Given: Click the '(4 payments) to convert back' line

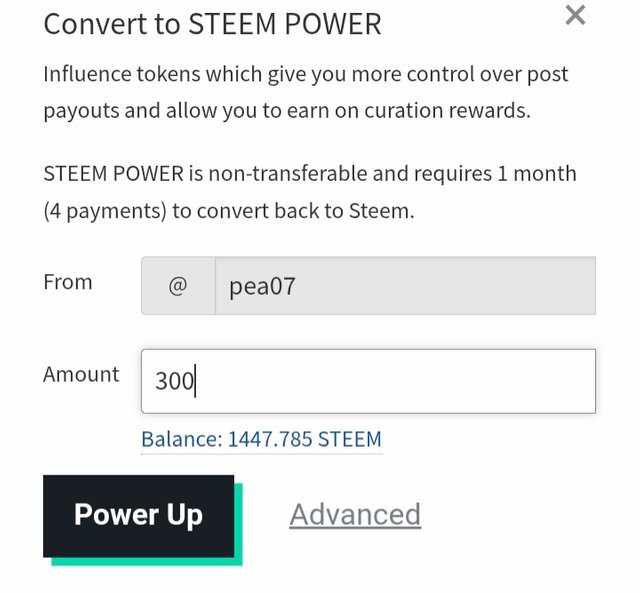Looking at the screenshot, I should click(229, 211).
